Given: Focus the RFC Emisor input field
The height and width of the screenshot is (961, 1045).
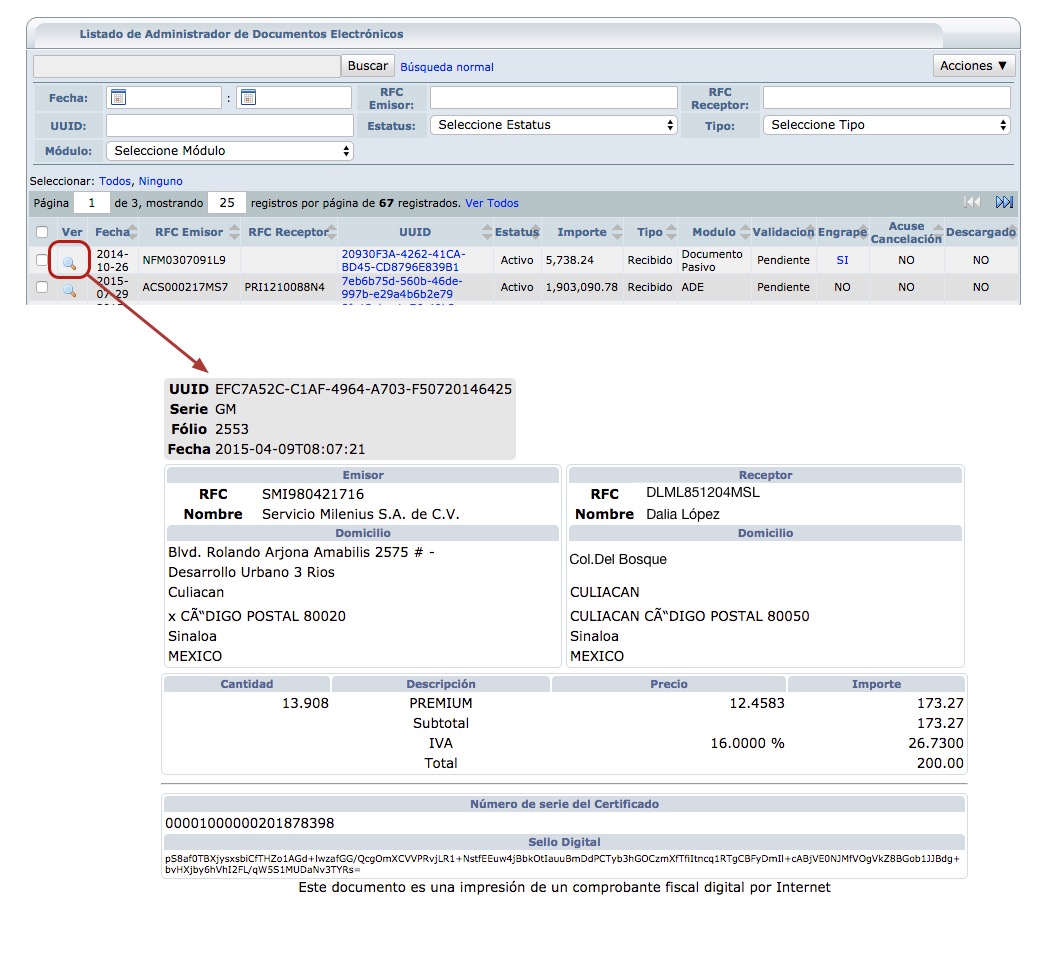Looking at the screenshot, I should (x=554, y=97).
